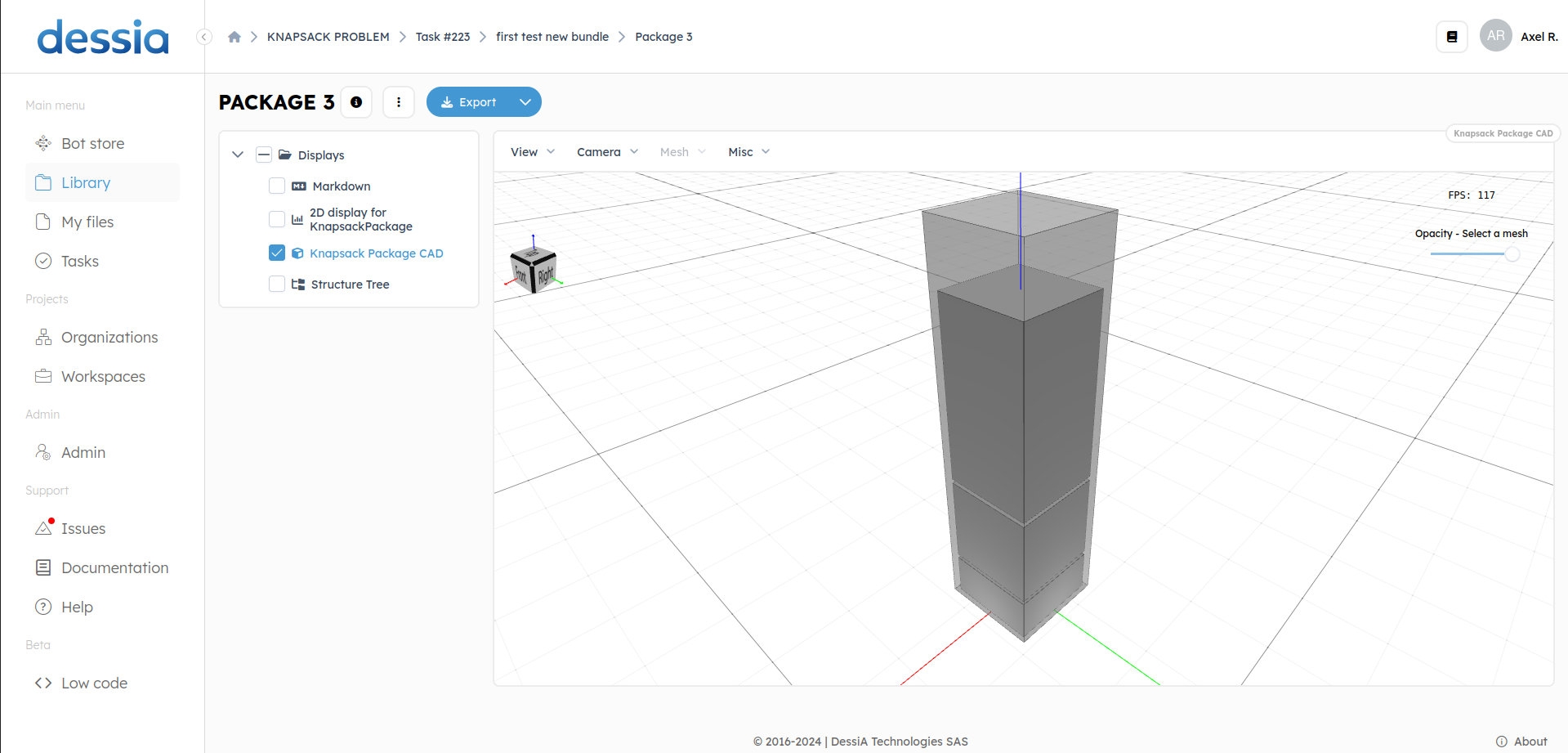Open Bot store from the sidebar
The height and width of the screenshot is (753, 1568).
(x=92, y=144)
